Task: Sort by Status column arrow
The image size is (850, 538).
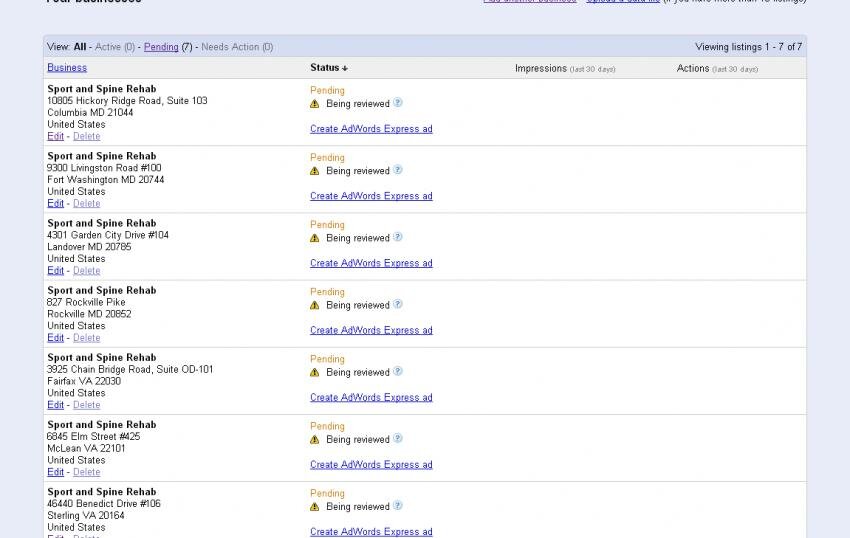Action: [x=345, y=68]
